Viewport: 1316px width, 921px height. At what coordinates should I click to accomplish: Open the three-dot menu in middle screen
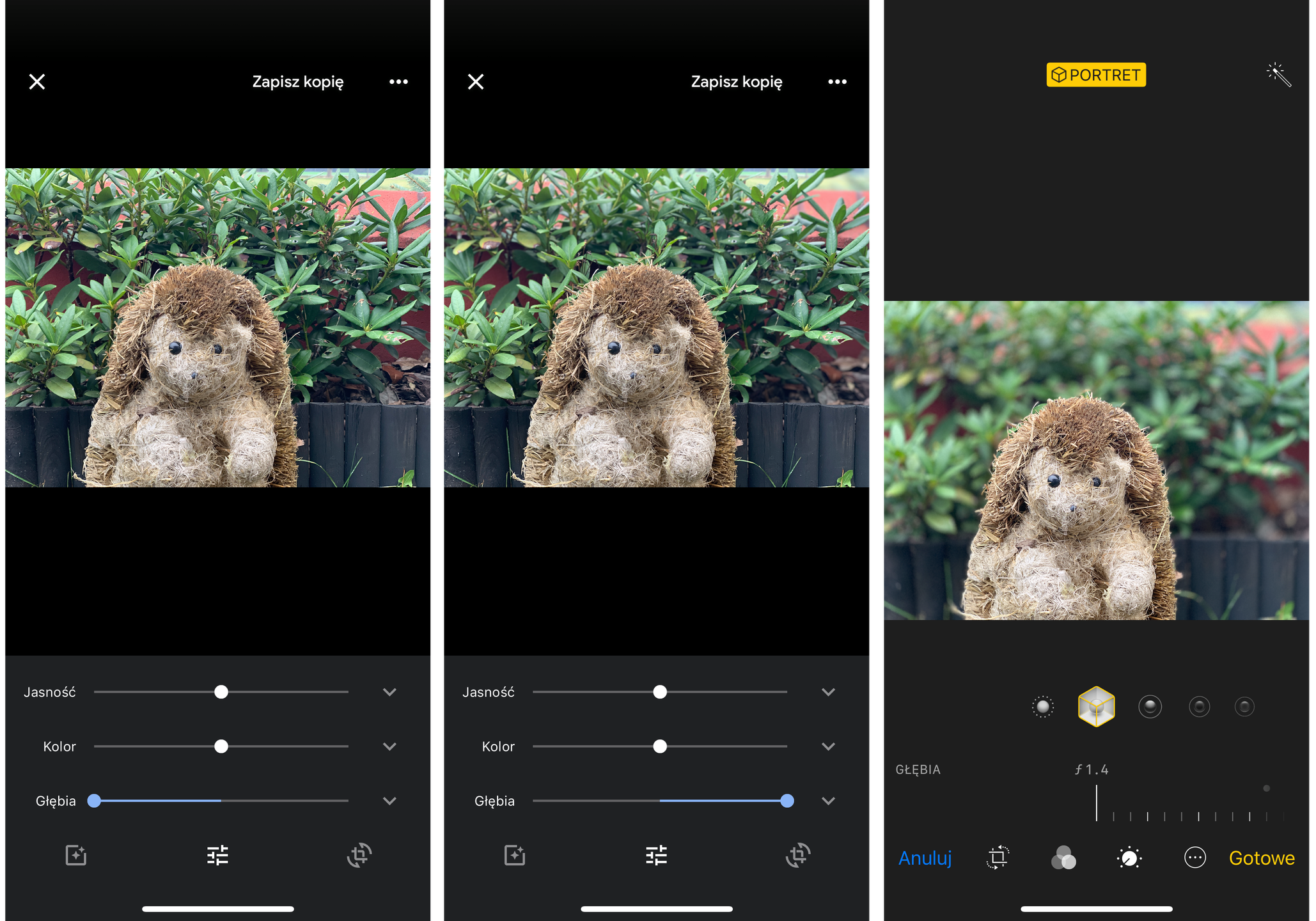click(838, 82)
